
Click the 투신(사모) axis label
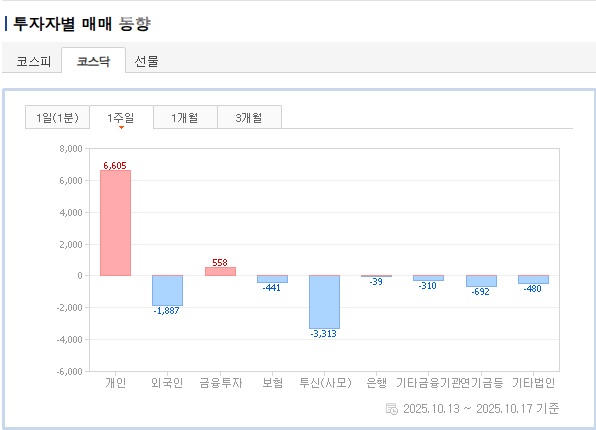[325, 382]
